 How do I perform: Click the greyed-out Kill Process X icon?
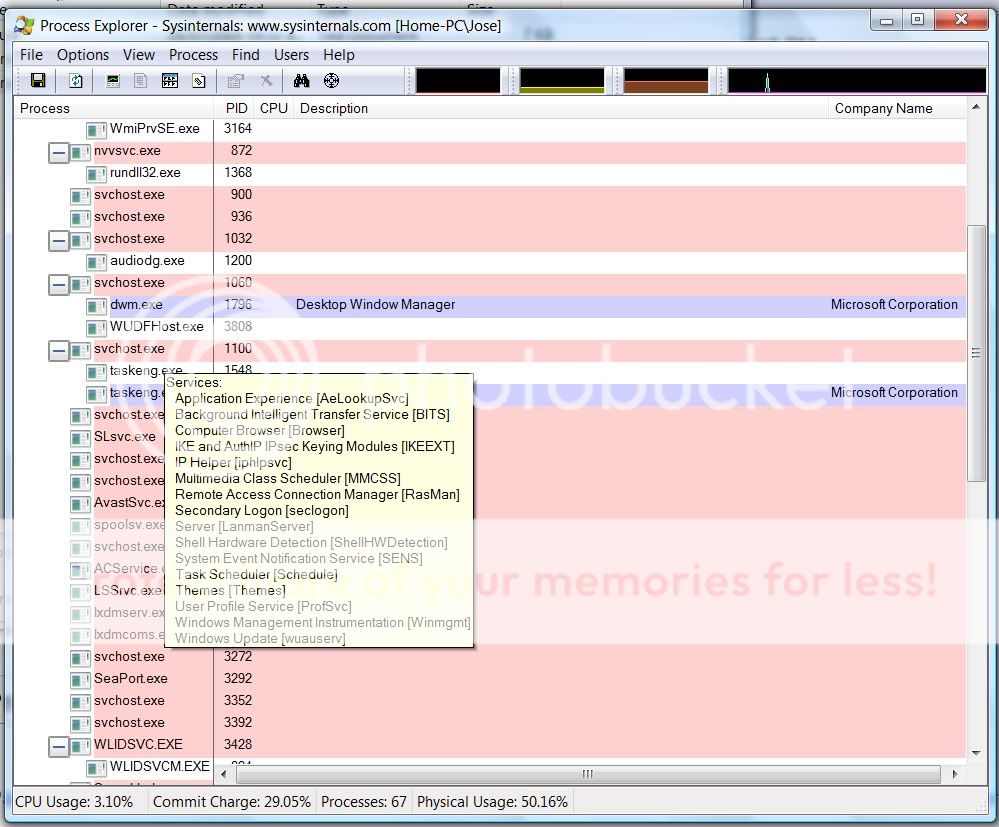click(x=266, y=80)
